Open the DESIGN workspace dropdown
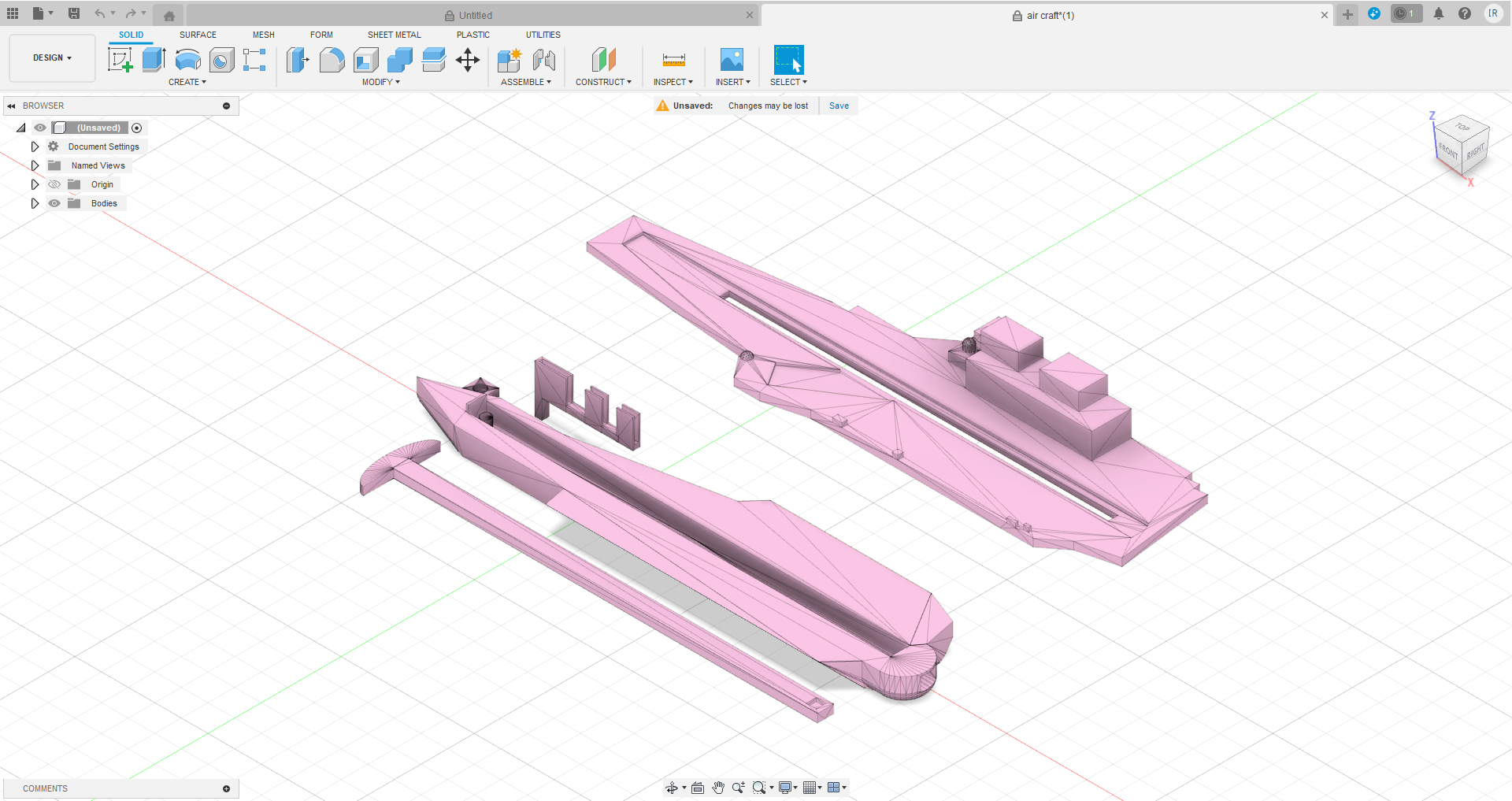The width and height of the screenshot is (1512, 801). pyautogui.click(x=52, y=57)
